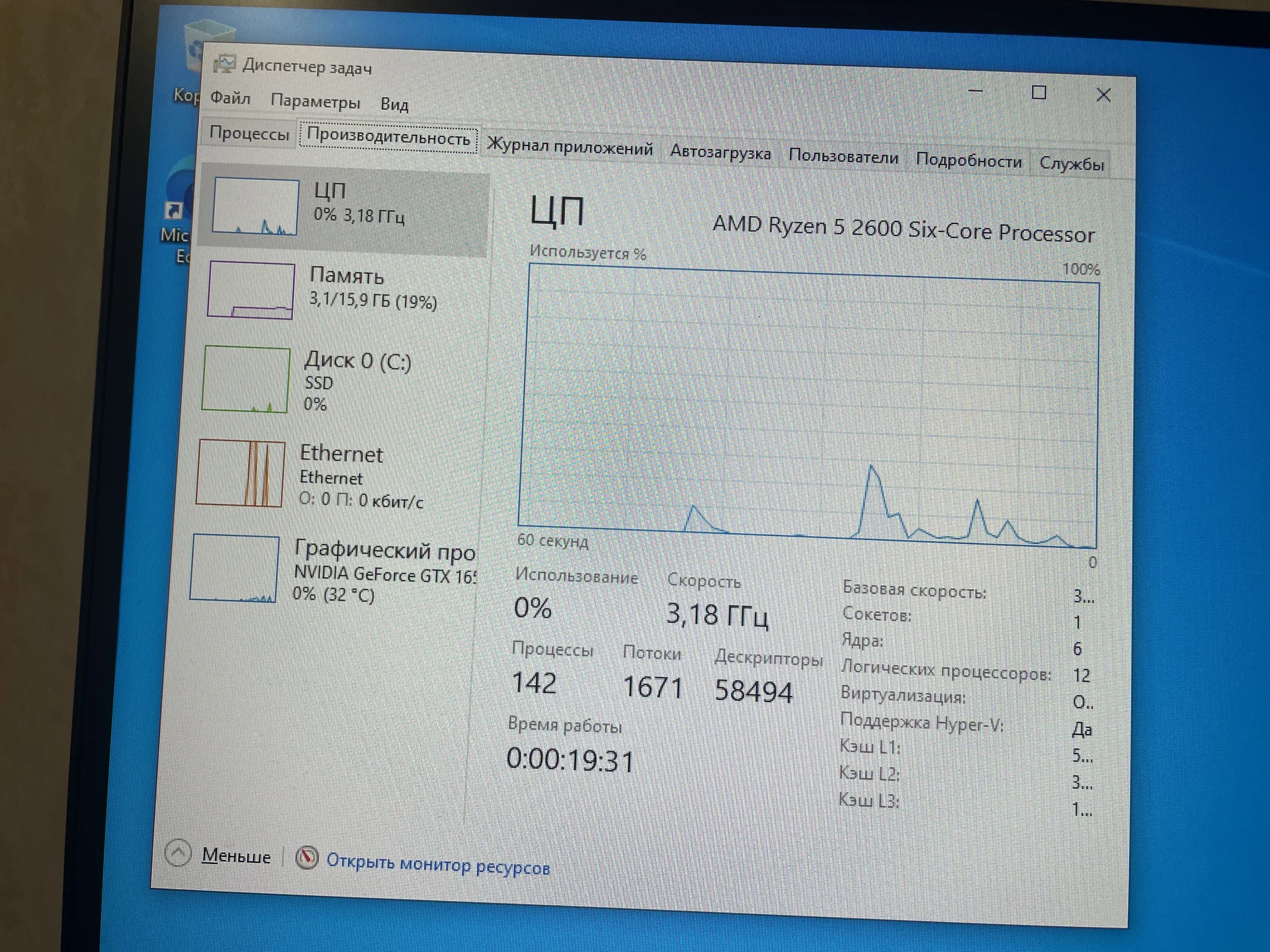This screenshot has width=1270, height=952.
Task: Select the ЦП mini graph thumbnail
Action: point(255,206)
